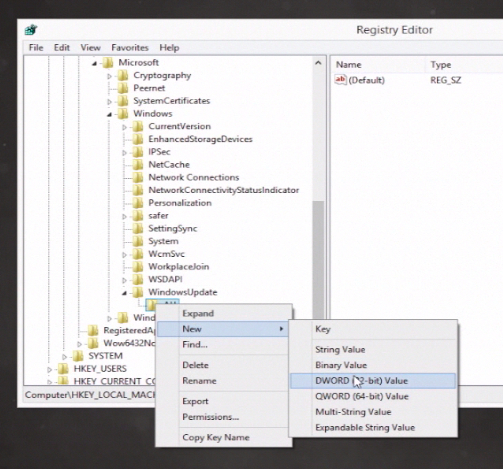The width and height of the screenshot is (503, 469).
Task: Choose String Value in New submenu
Action: tap(373, 350)
